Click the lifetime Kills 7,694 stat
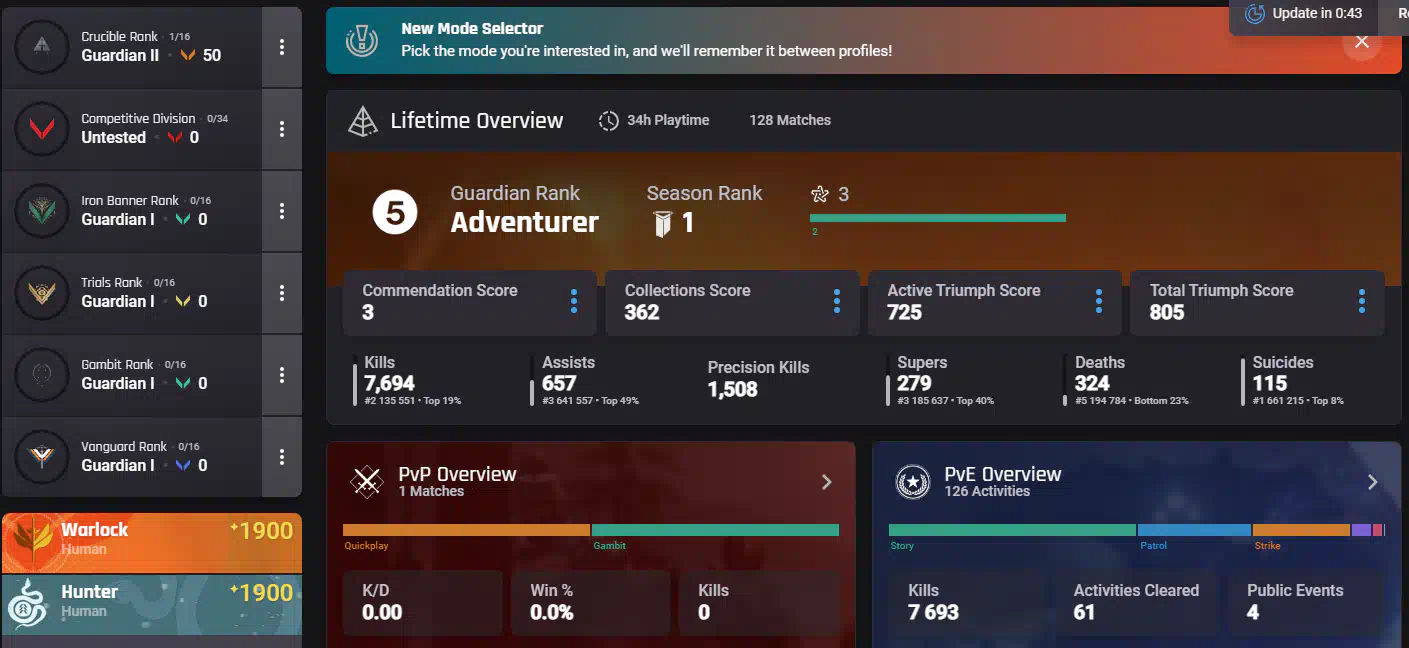This screenshot has width=1409, height=648. (408, 381)
